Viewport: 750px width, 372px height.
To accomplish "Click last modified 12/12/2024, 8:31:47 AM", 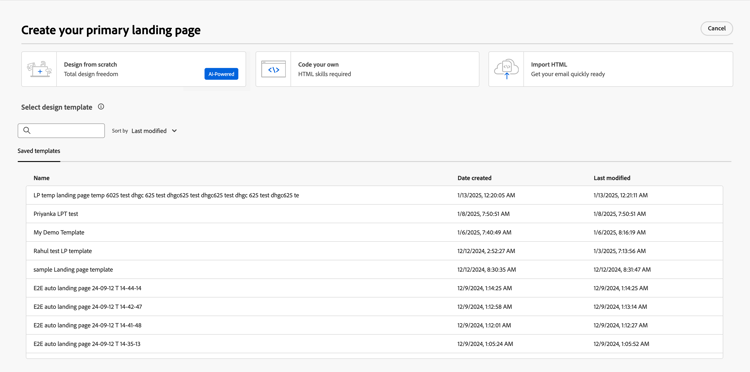I will [622, 270].
